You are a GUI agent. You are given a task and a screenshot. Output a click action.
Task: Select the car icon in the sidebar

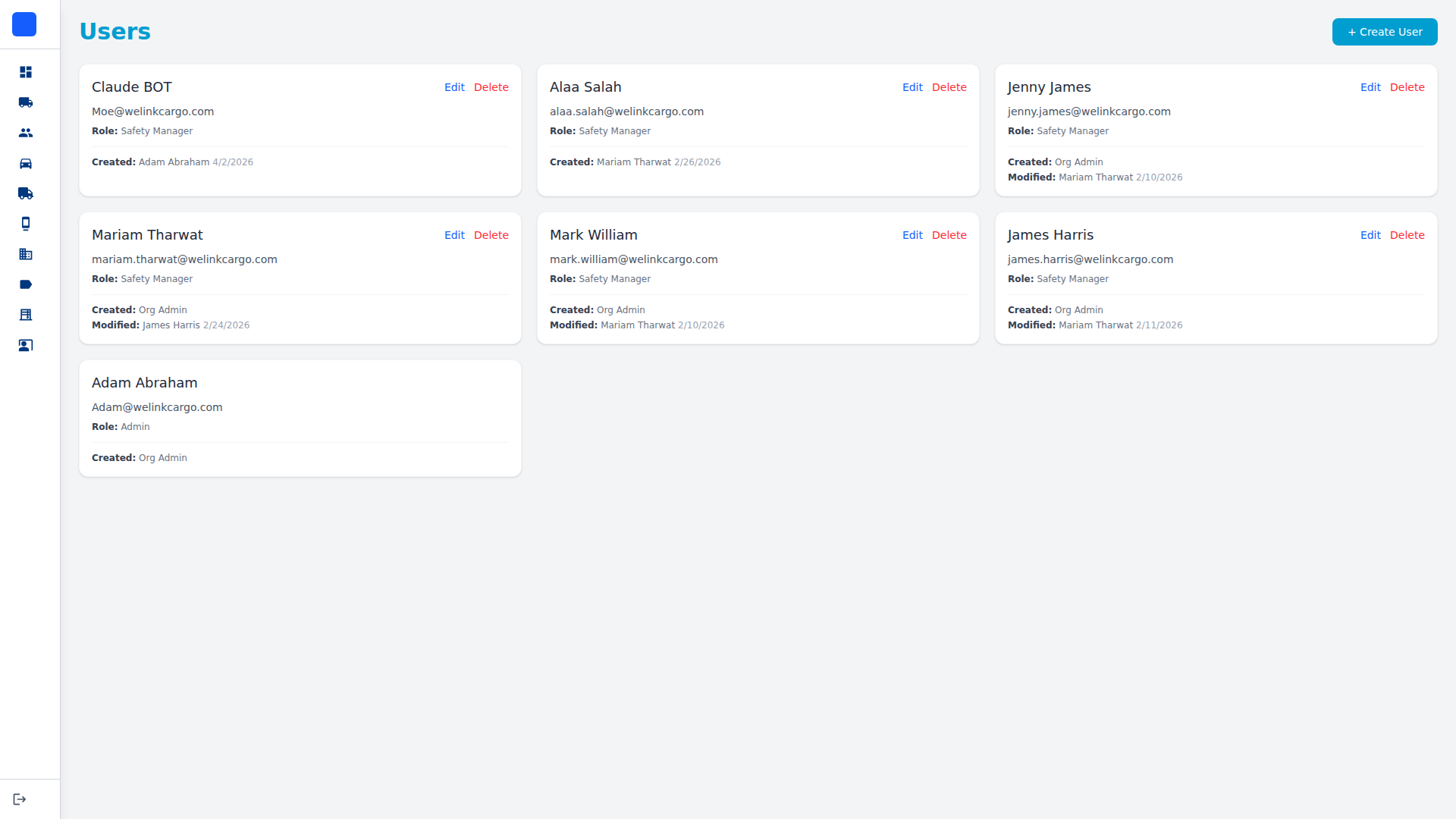25,163
